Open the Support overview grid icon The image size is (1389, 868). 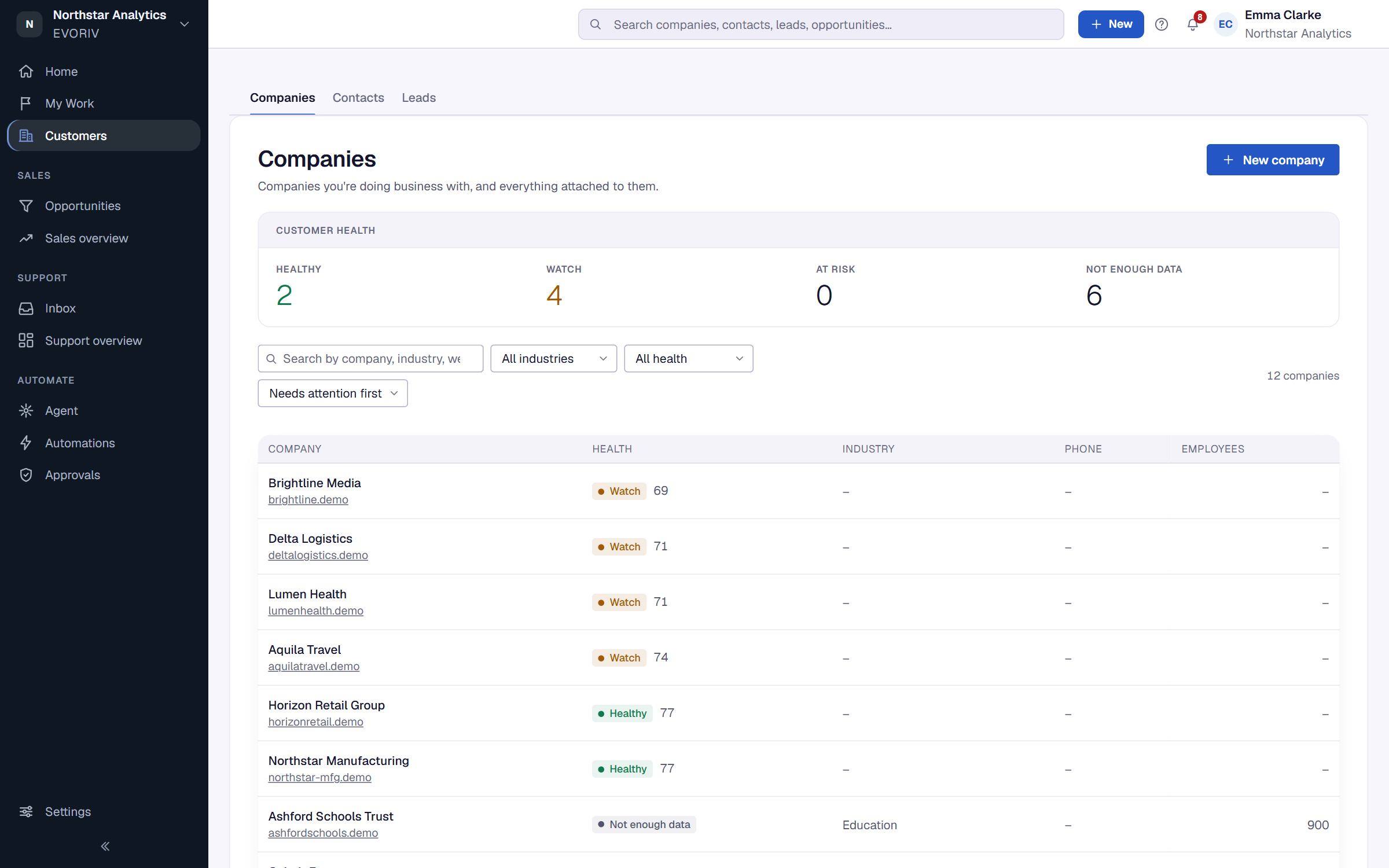click(26, 341)
